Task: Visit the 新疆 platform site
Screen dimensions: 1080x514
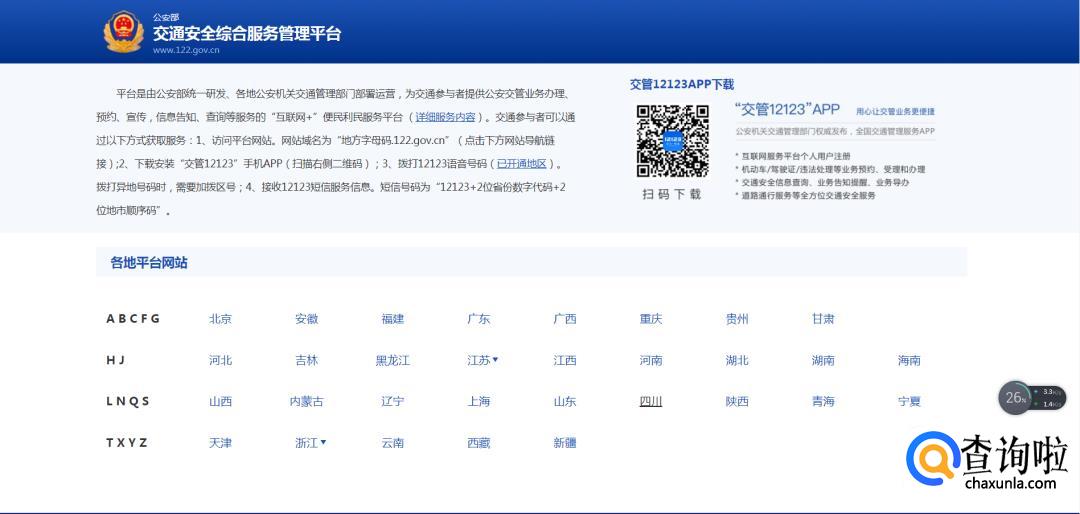Action: (x=565, y=442)
